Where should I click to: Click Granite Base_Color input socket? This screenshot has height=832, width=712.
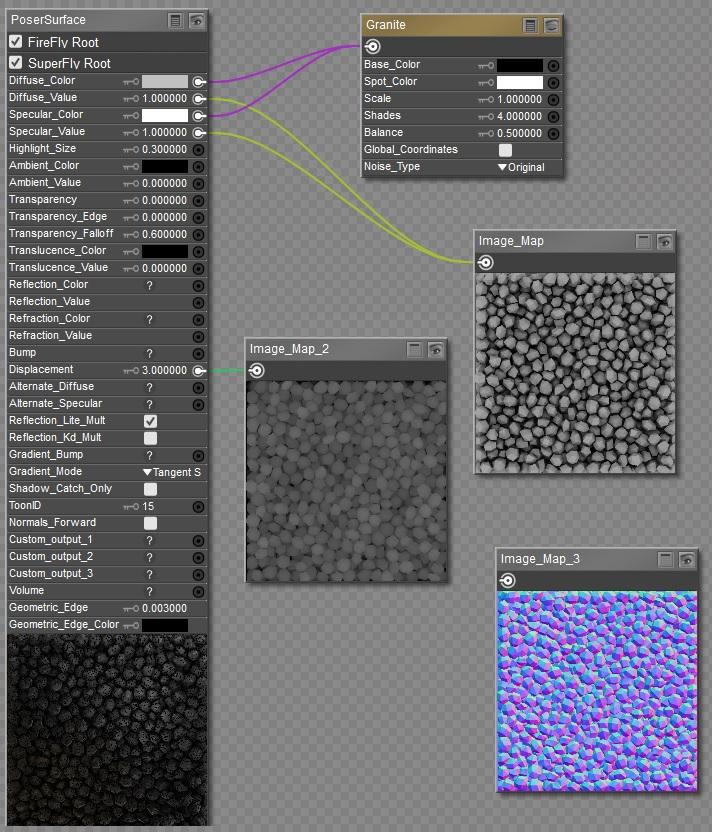coord(553,66)
